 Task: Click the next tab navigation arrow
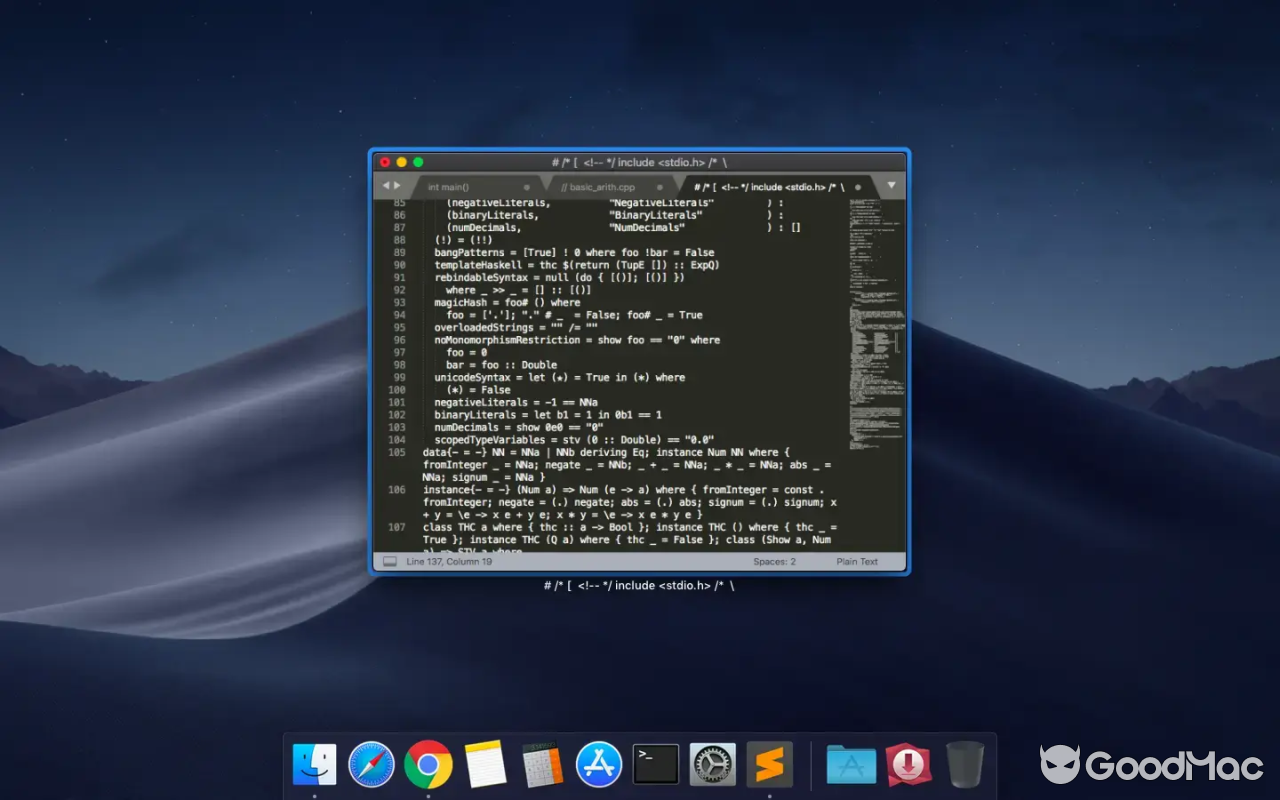[x=396, y=186]
